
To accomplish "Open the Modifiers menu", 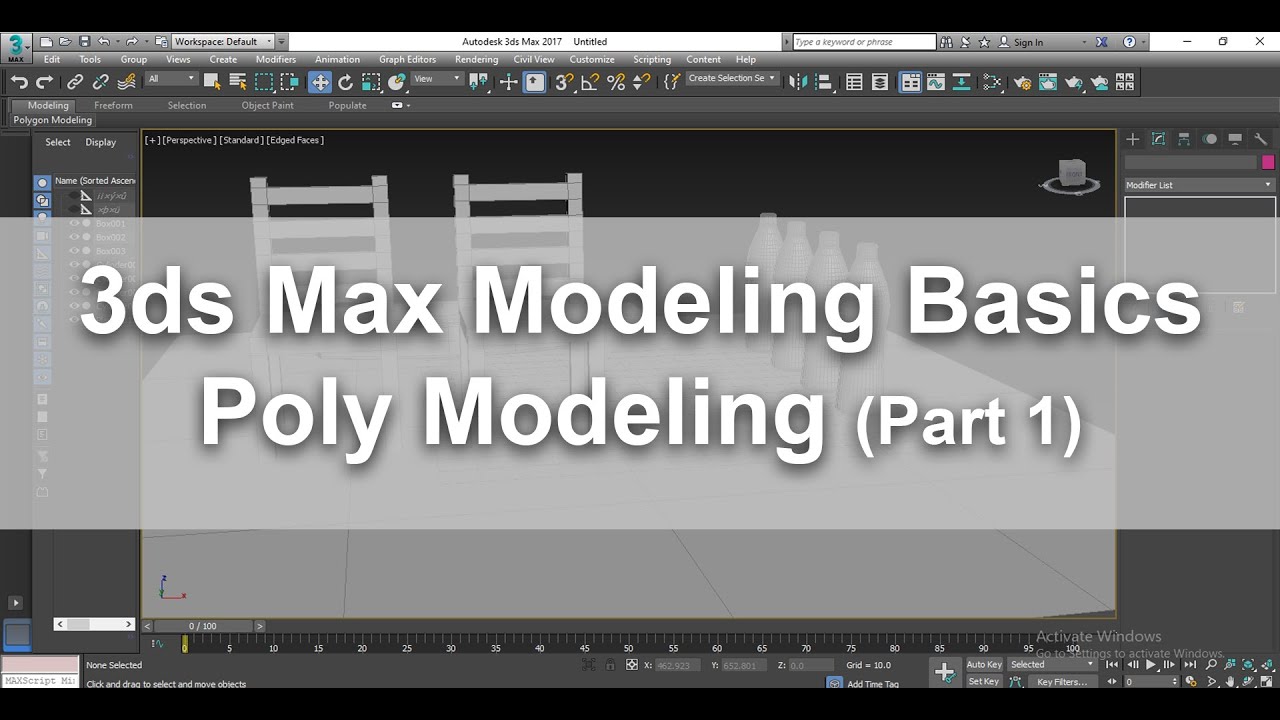I will pos(276,59).
